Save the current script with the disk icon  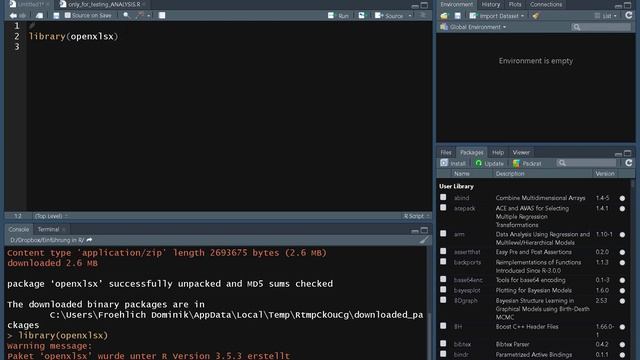click(x=56, y=16)
